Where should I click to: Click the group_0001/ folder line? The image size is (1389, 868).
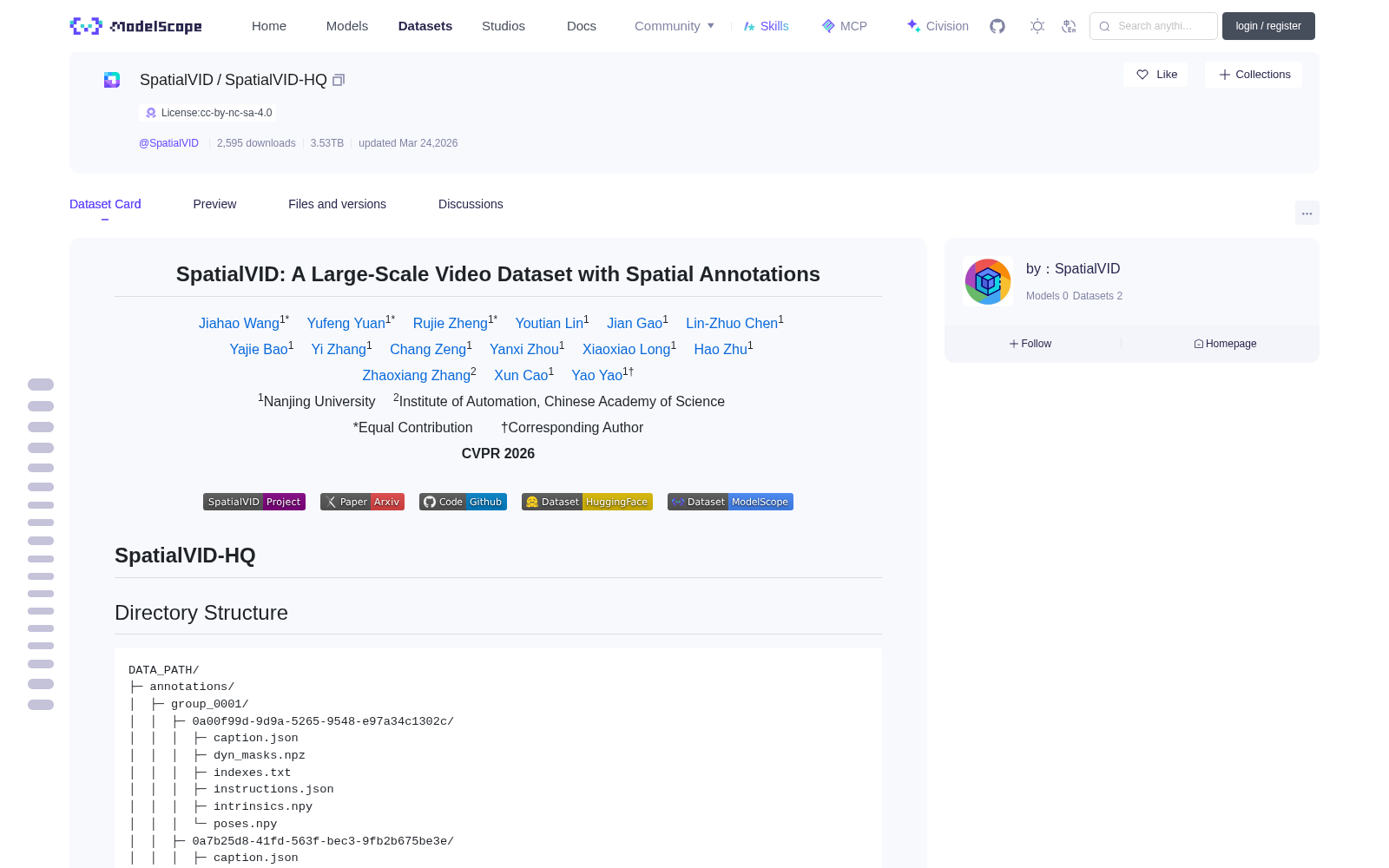click(x=210, y=704)
